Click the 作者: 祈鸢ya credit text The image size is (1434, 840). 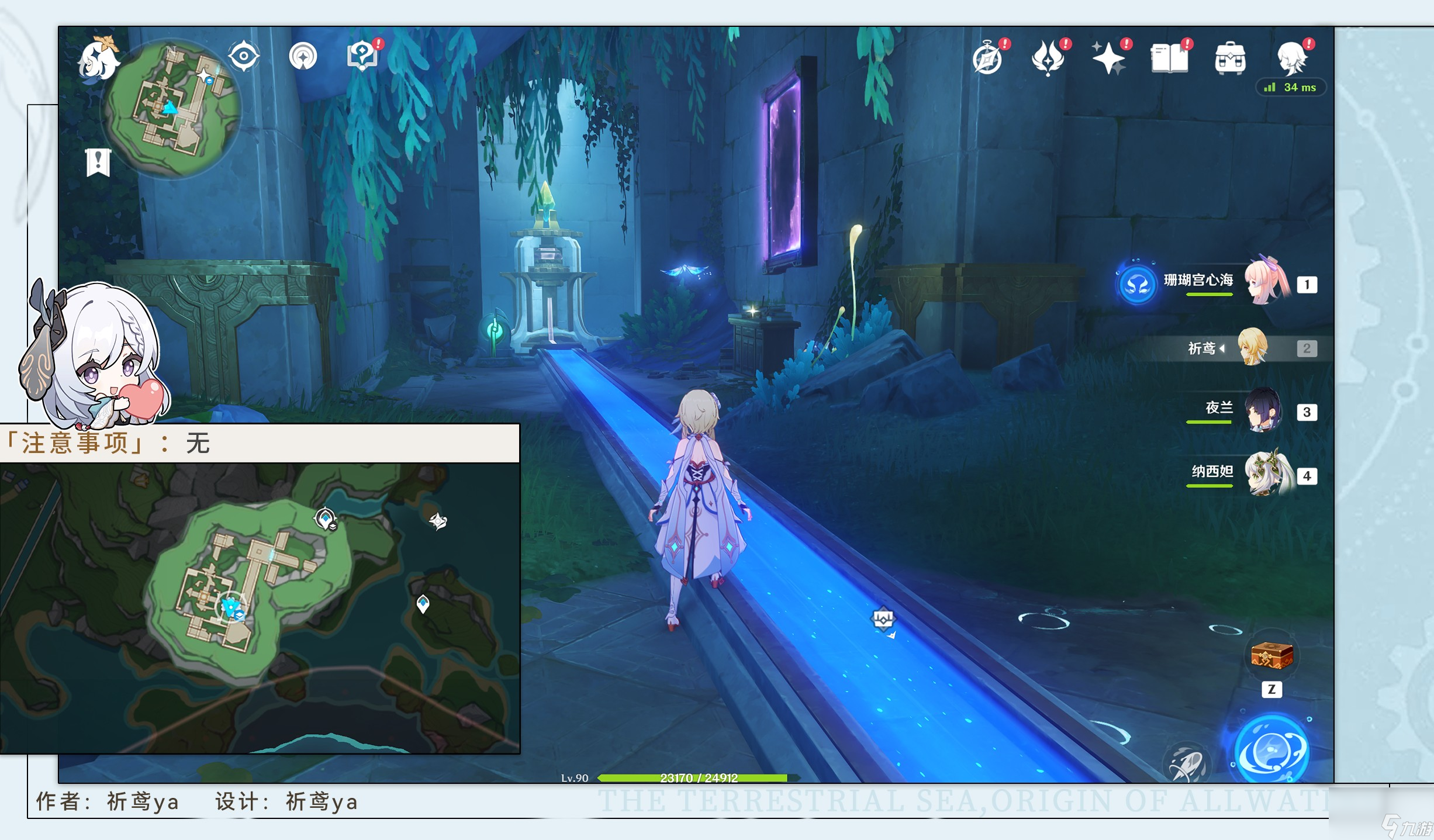click(x=107, y=801)
